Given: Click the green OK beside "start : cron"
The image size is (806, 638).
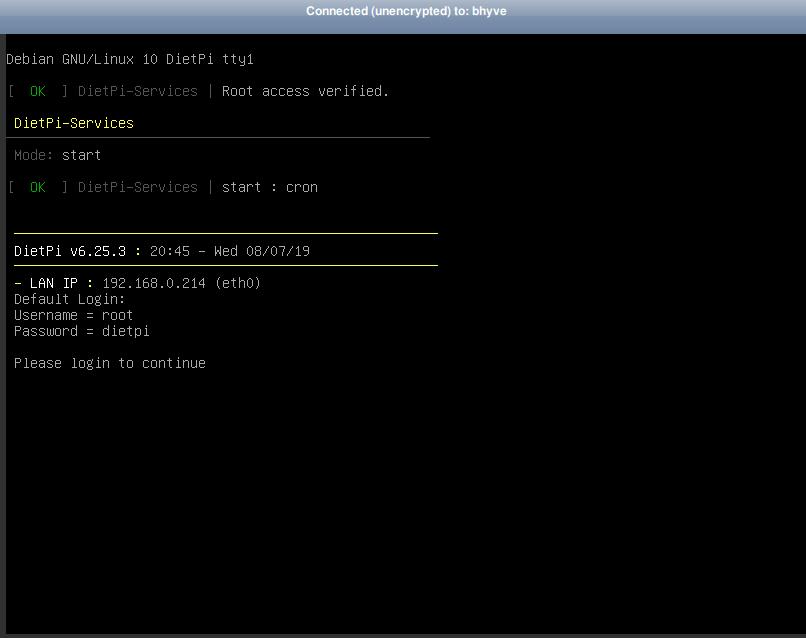Looking at the screenshot, I should [38, 187].
